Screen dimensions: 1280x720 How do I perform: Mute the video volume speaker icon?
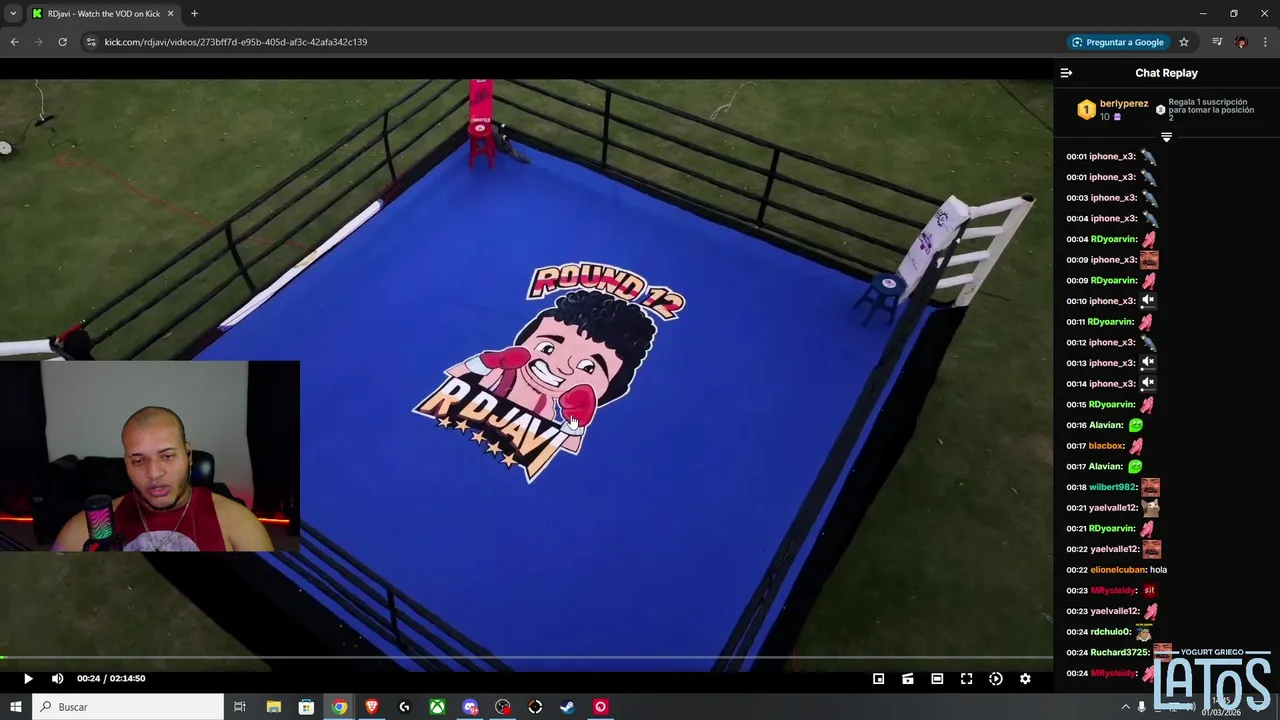coord(57,679)
